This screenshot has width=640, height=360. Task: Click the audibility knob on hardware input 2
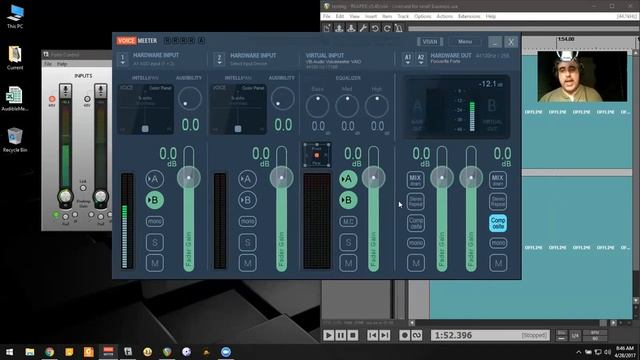click(x=282, y=99)
